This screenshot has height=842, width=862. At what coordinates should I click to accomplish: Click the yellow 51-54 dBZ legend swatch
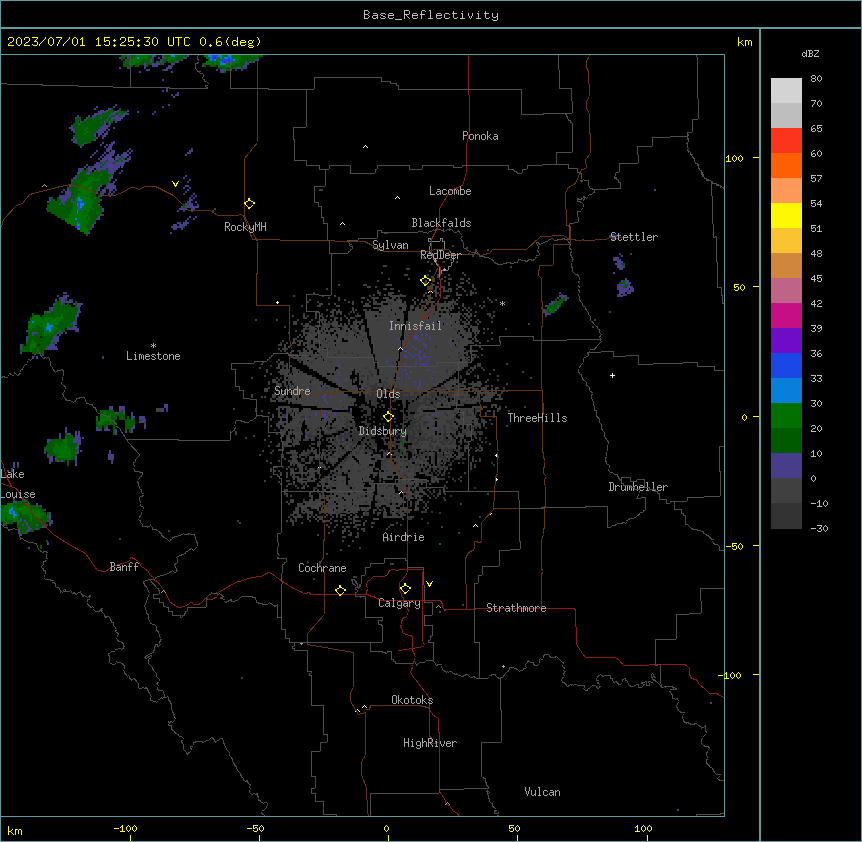[786, 215]
